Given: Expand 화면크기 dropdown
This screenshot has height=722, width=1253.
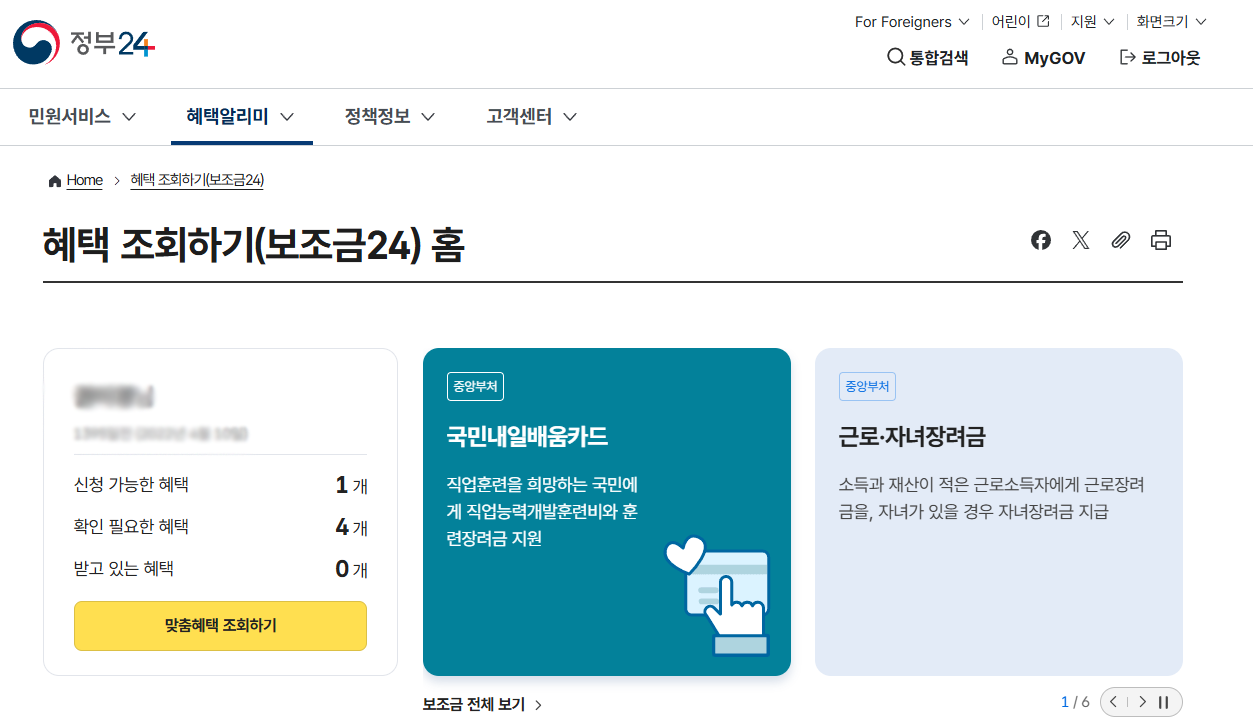Looking at the screenshot, I should click(x=1172, y=22).
